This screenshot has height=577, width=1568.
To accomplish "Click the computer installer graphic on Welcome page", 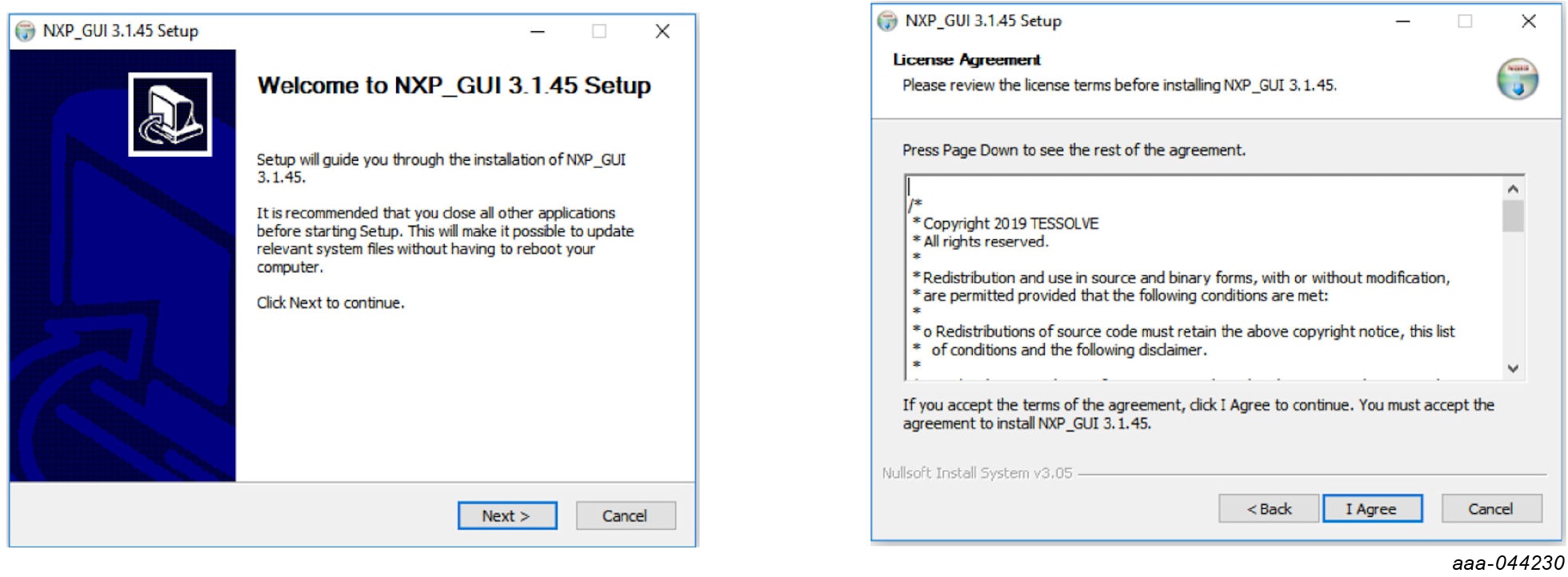I will pos(170,114).
